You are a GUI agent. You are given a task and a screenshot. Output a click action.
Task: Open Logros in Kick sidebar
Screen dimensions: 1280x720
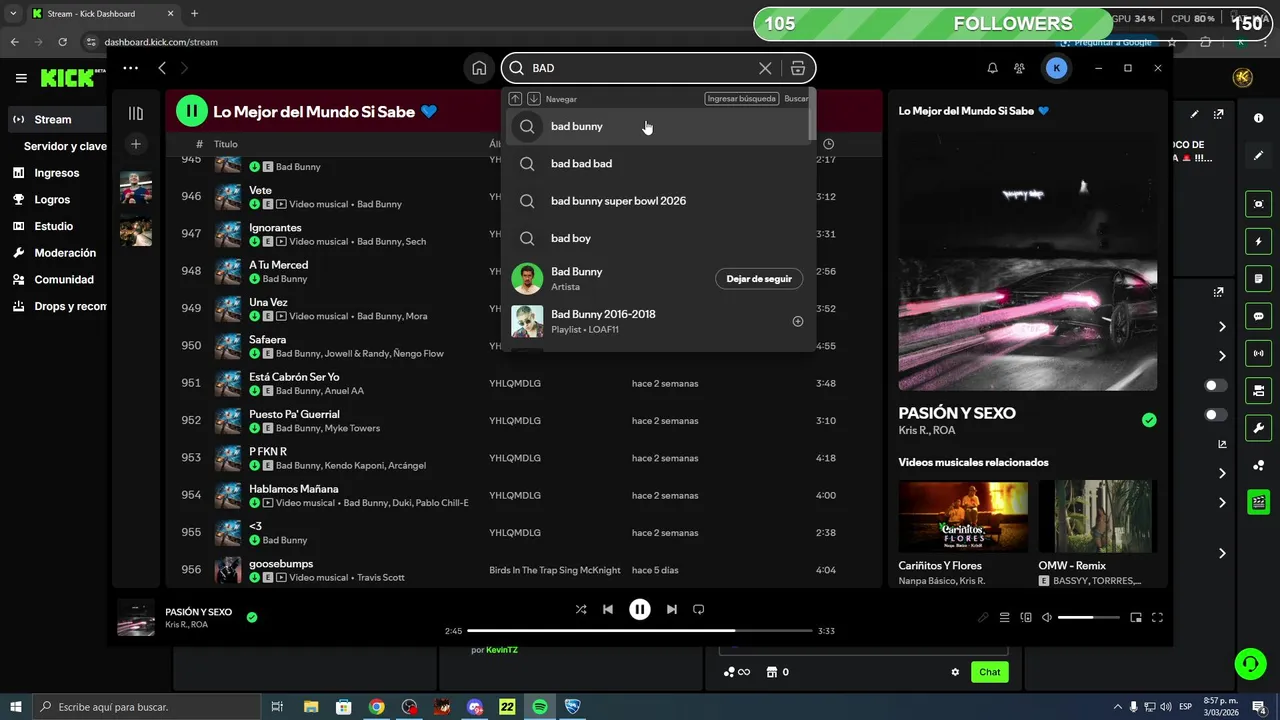[53, 199]
